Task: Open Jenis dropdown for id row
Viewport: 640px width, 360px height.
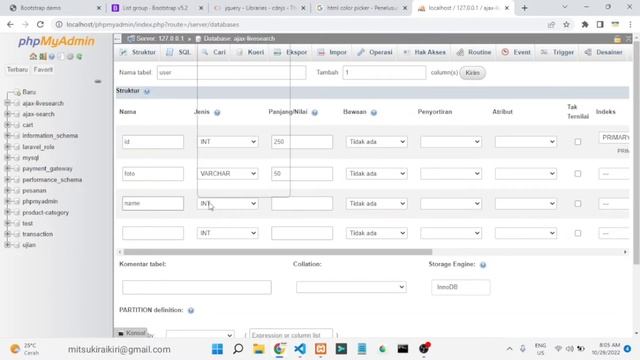Action: 227,142
